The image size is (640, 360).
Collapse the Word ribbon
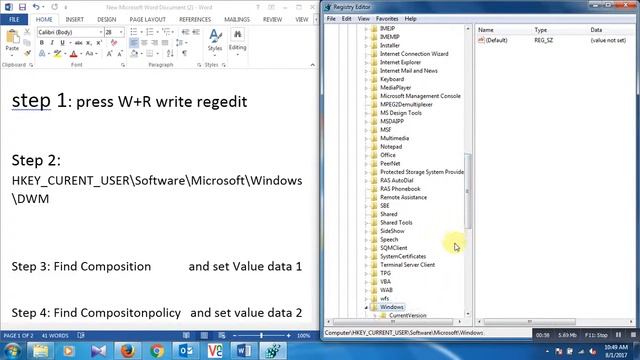pyautogui.click(x=313, y=65)
